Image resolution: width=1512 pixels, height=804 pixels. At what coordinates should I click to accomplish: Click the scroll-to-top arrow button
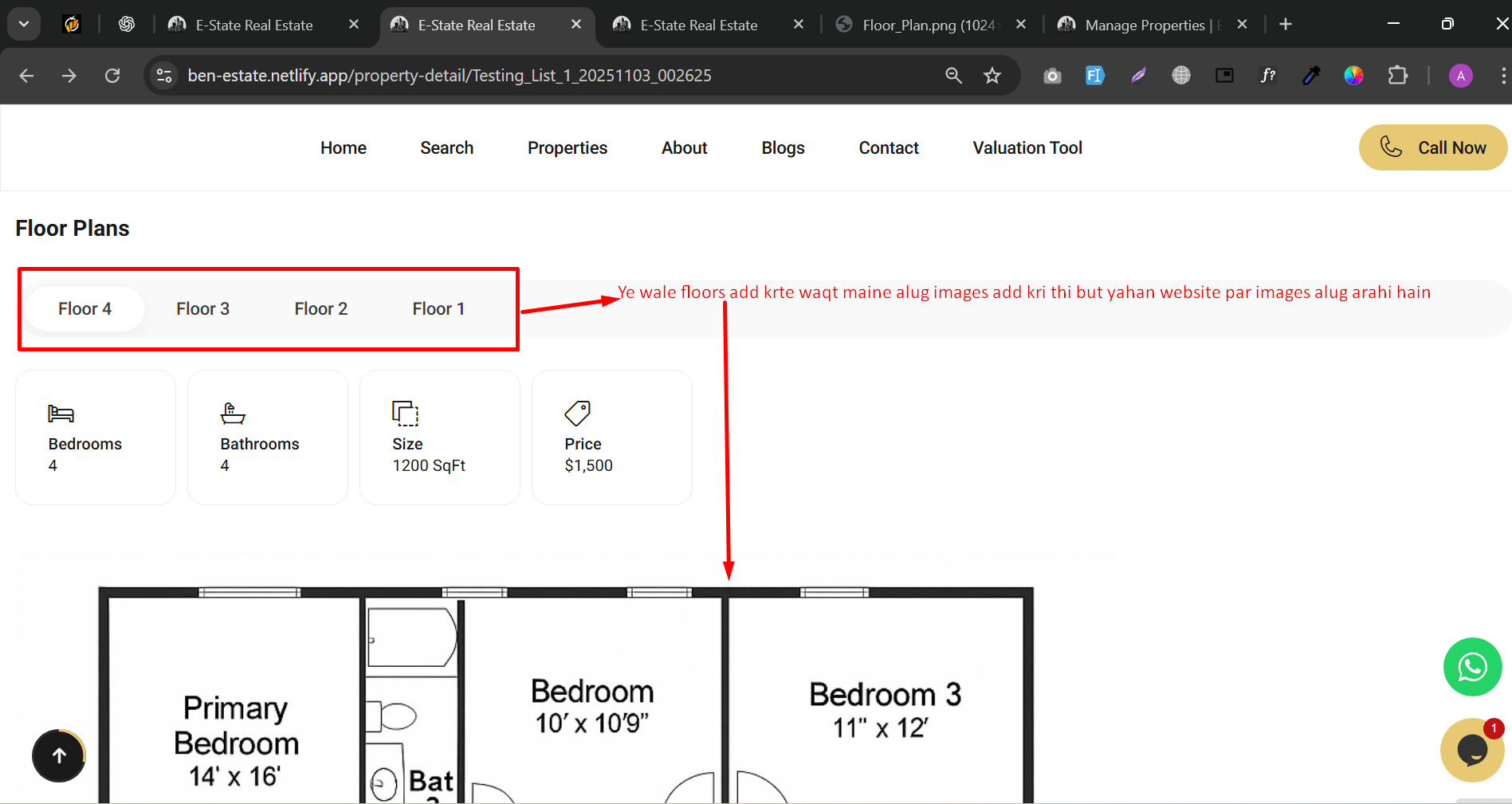click(59, 755)
